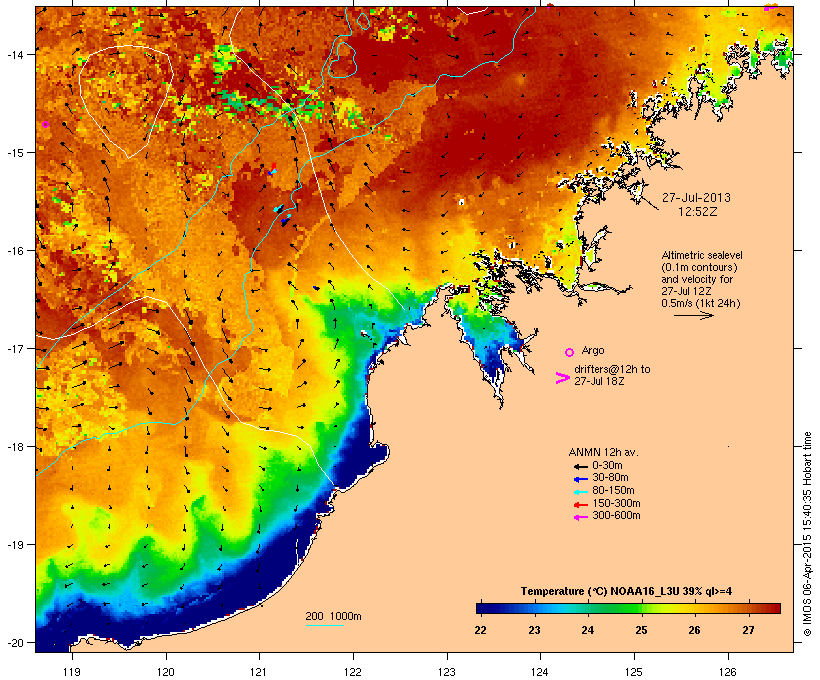This screenshot has height=680, width=820.
Task: Click the '(0.1m contours)' text
Action: click(x=699, y=267)
